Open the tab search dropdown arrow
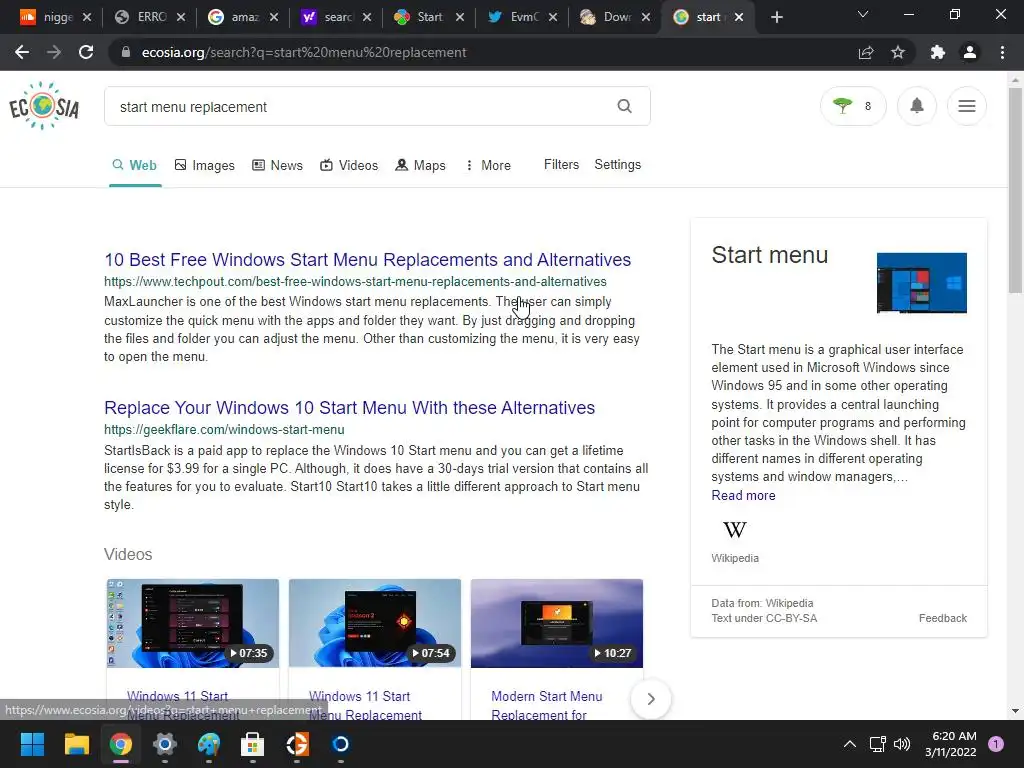 863,14
